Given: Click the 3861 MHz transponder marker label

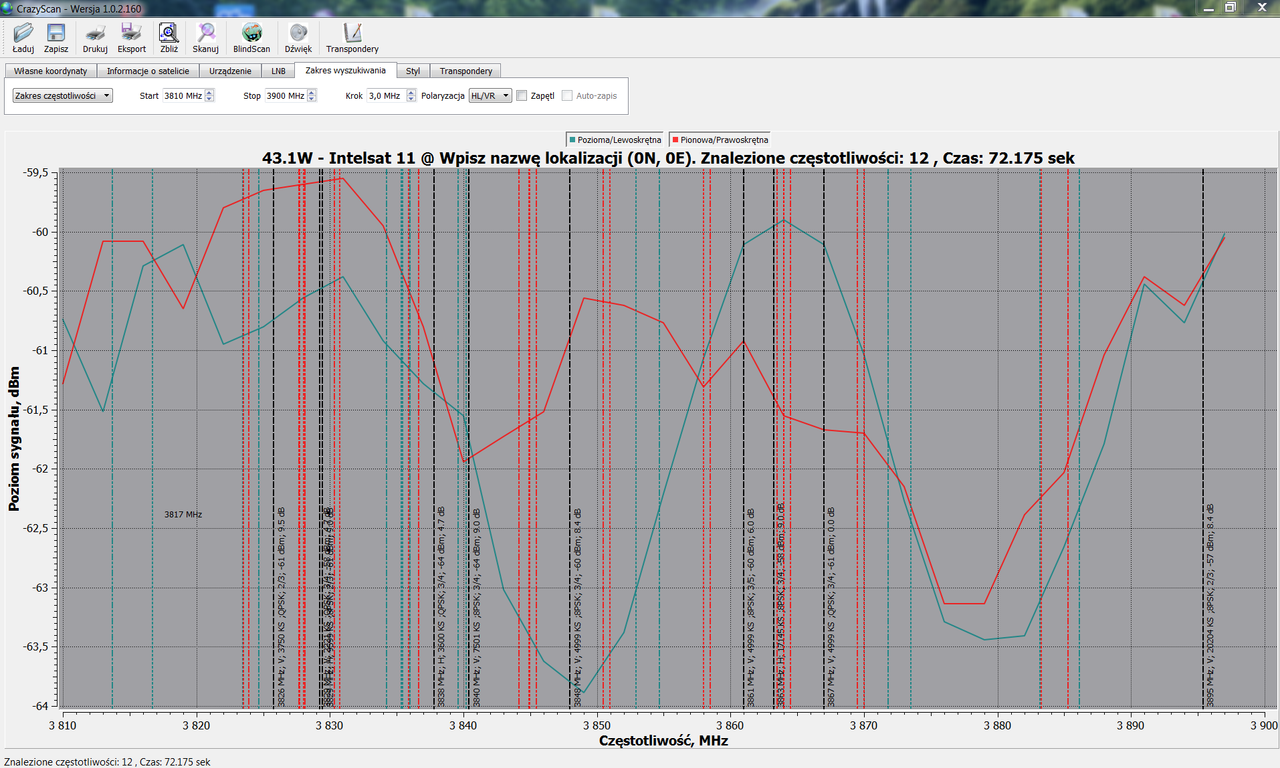Looking at the screenshot, I should pos(751,606).
